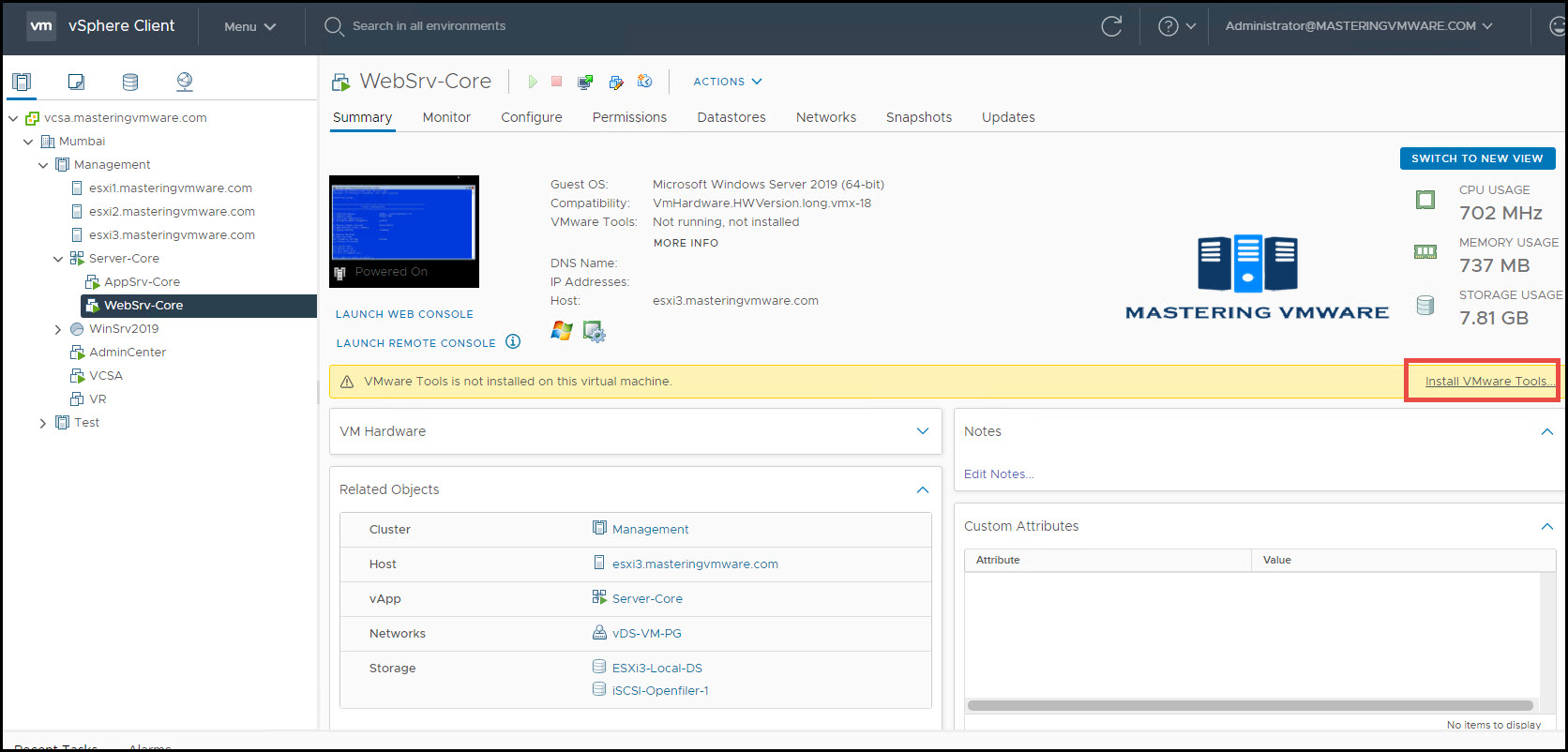Open Networking inventory view icon
The height and width of the screenshot is (752, 1568).
185,82
